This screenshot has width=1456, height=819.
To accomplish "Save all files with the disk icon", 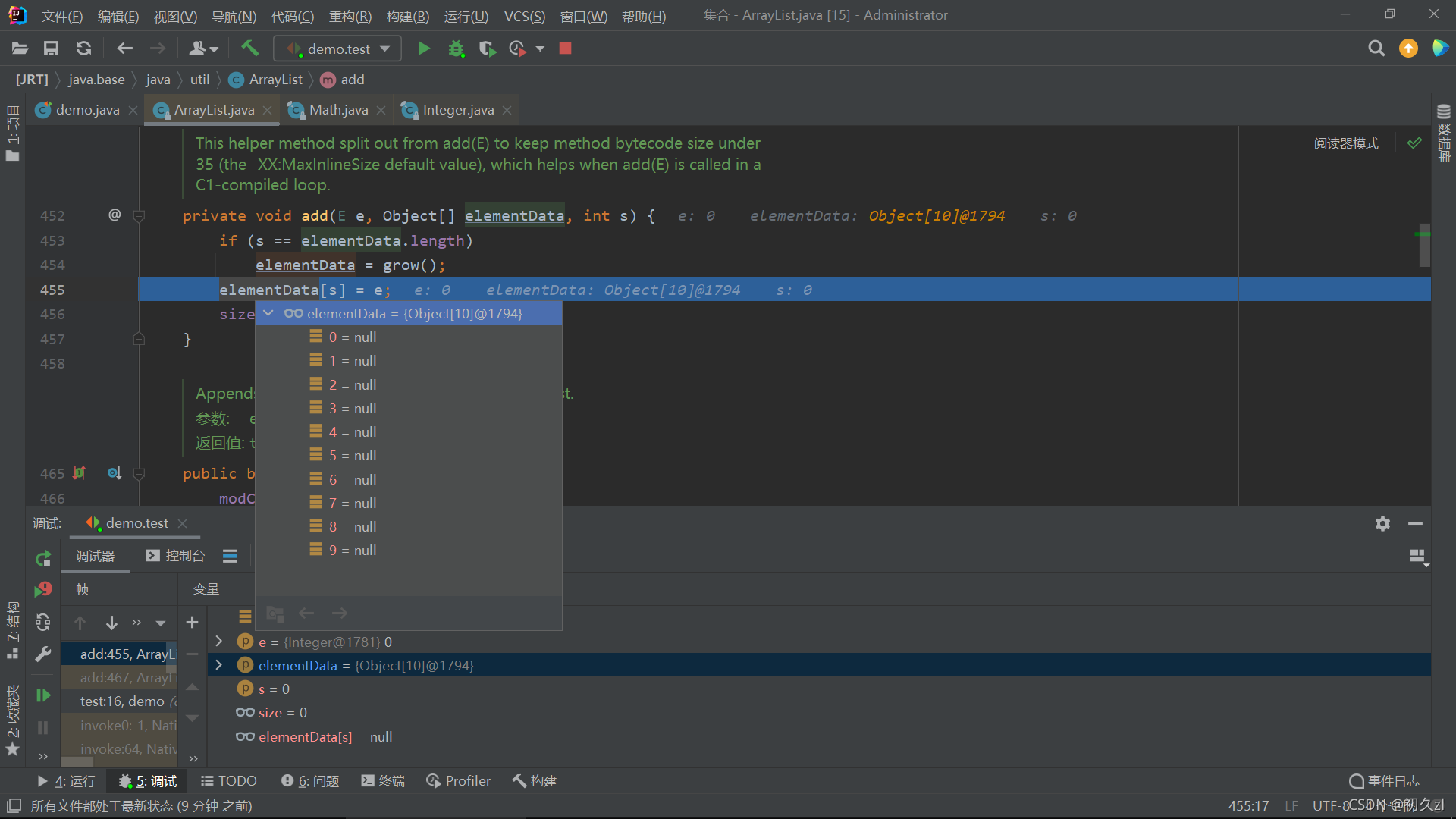I will 51,49.
